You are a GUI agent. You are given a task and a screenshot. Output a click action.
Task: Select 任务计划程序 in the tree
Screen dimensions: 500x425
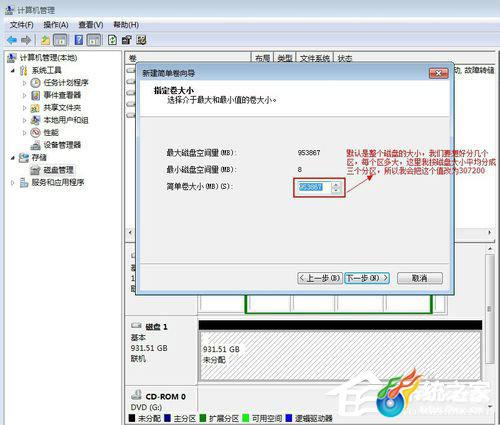(x=66, y=83)
